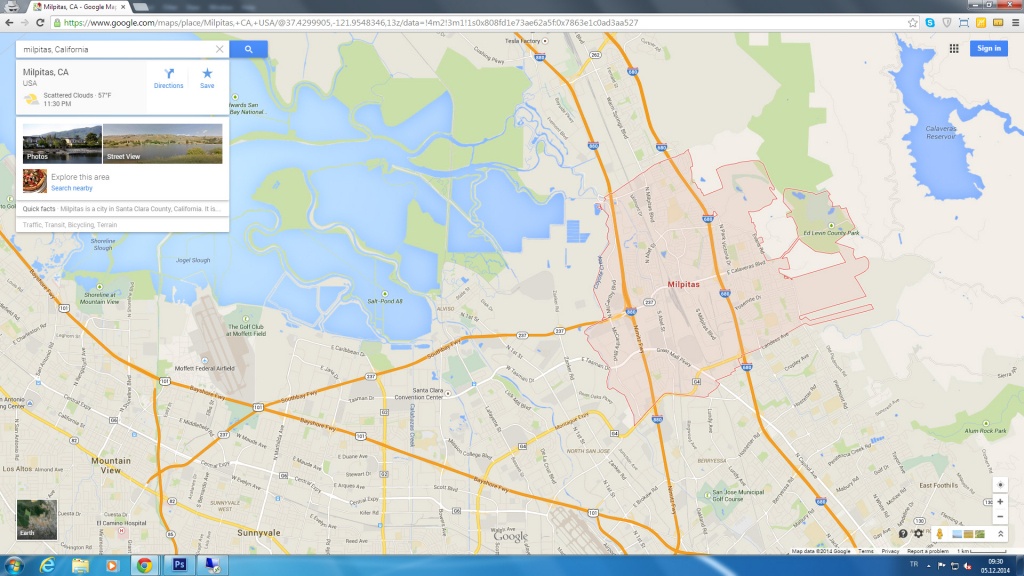
Task: Open the Help question mark icon
Action: point(903,534)
